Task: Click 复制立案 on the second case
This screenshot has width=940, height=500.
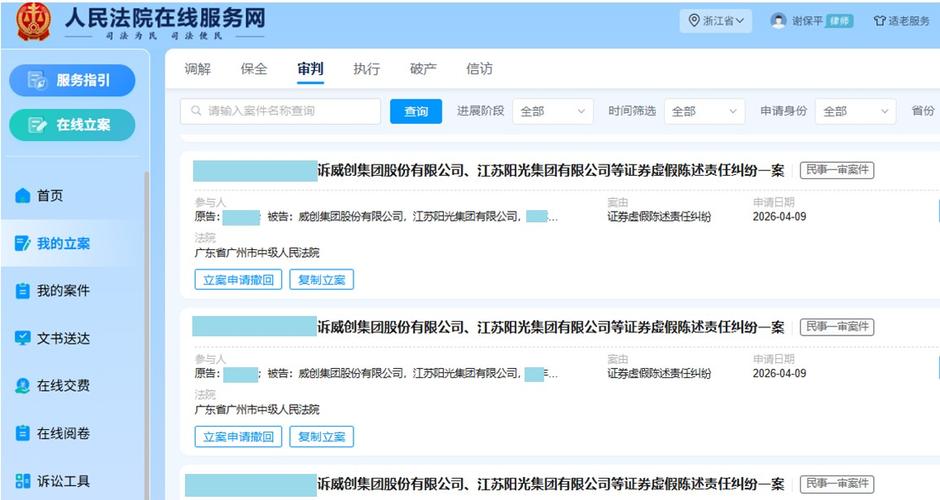Action: (322, 437)
